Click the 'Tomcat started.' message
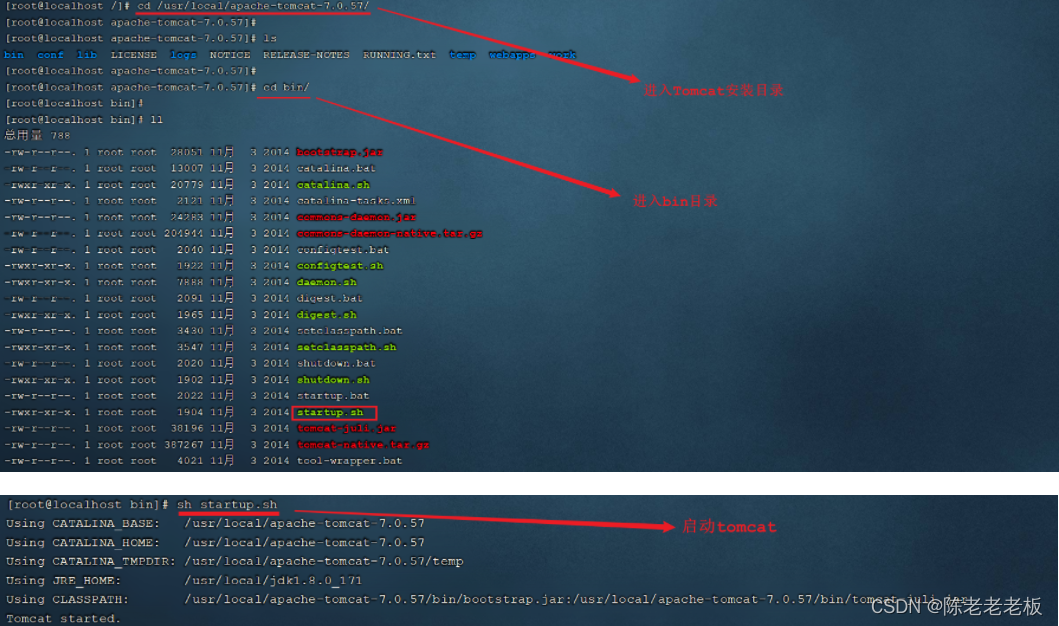1059x626 pixels. pos(63,618)
